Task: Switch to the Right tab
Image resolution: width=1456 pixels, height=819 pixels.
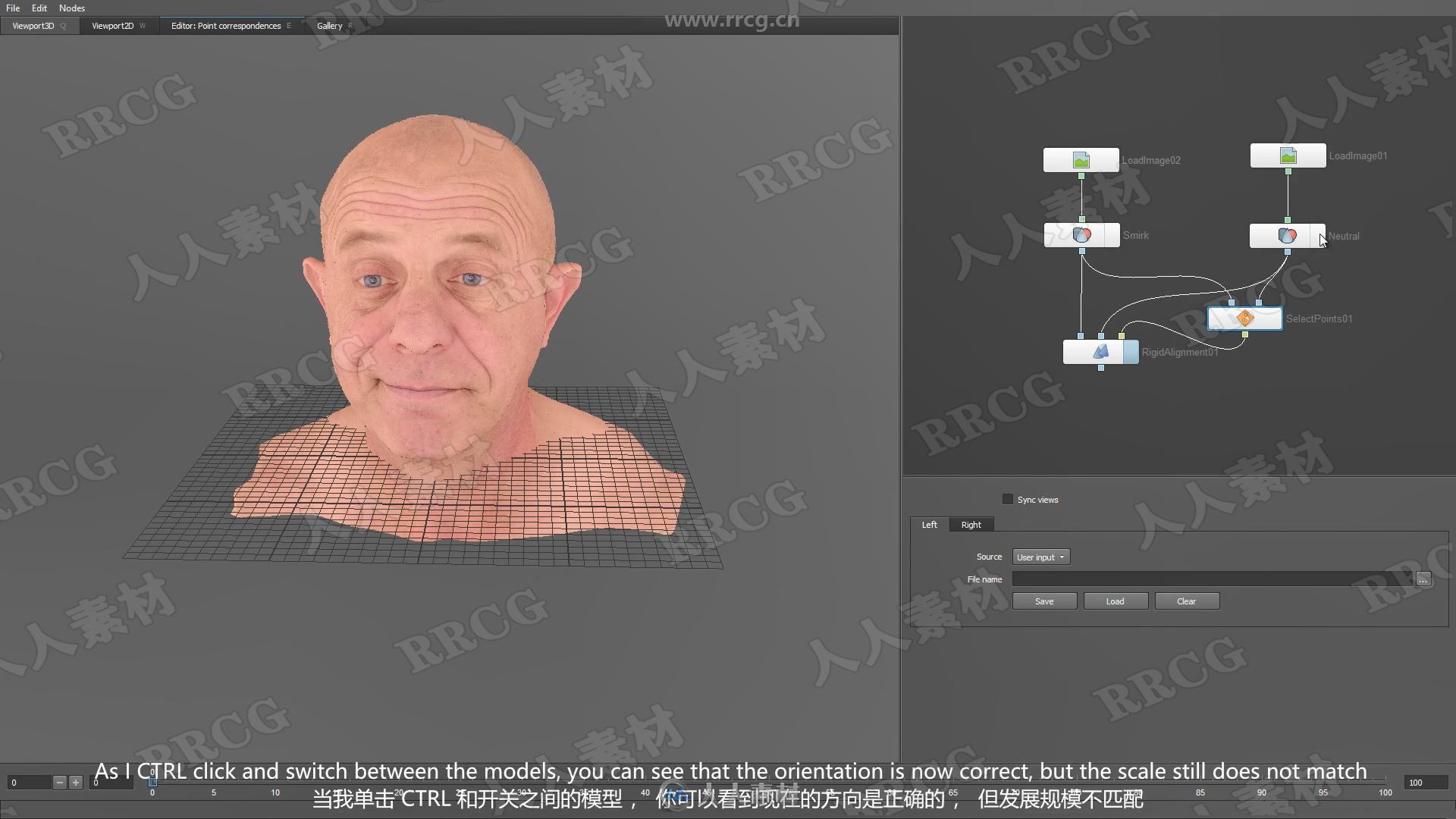Action: pos(970,524)
